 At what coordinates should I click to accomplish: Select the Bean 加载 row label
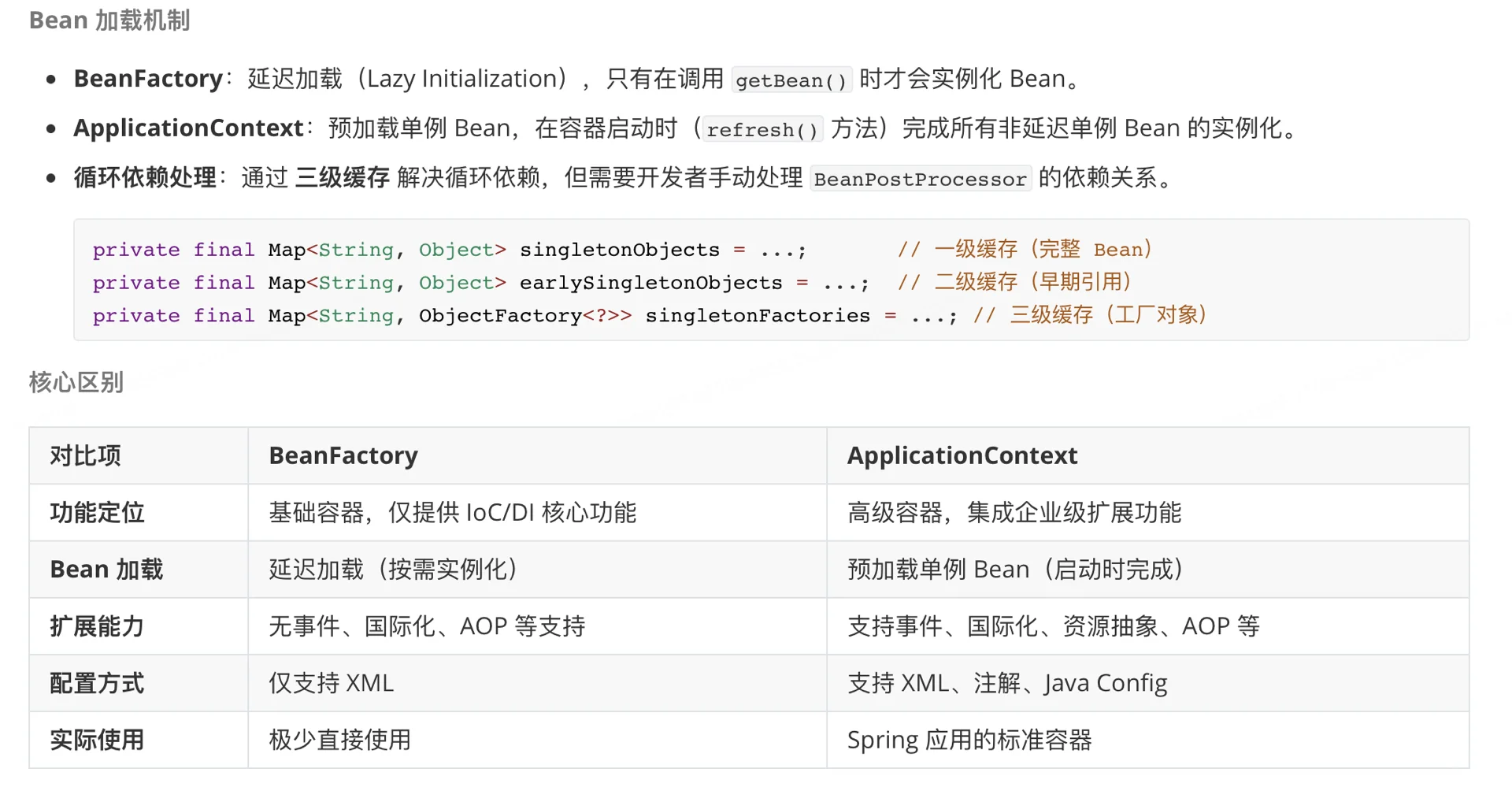(106, 570)
